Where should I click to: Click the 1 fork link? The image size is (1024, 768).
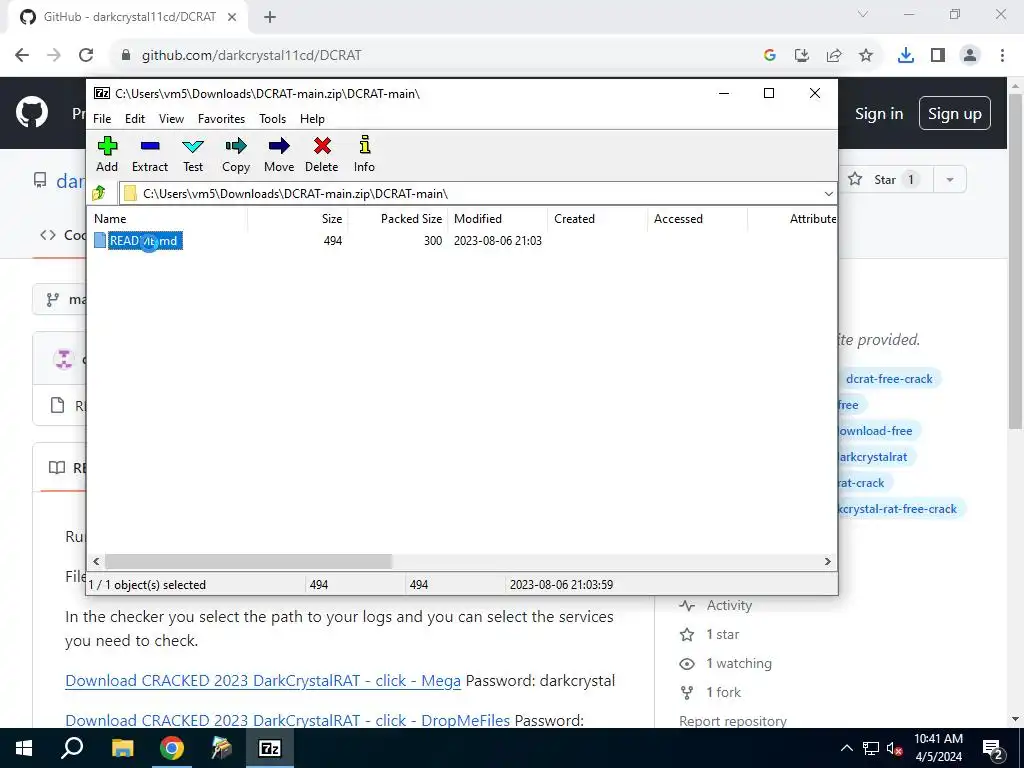tap(724, 692)
